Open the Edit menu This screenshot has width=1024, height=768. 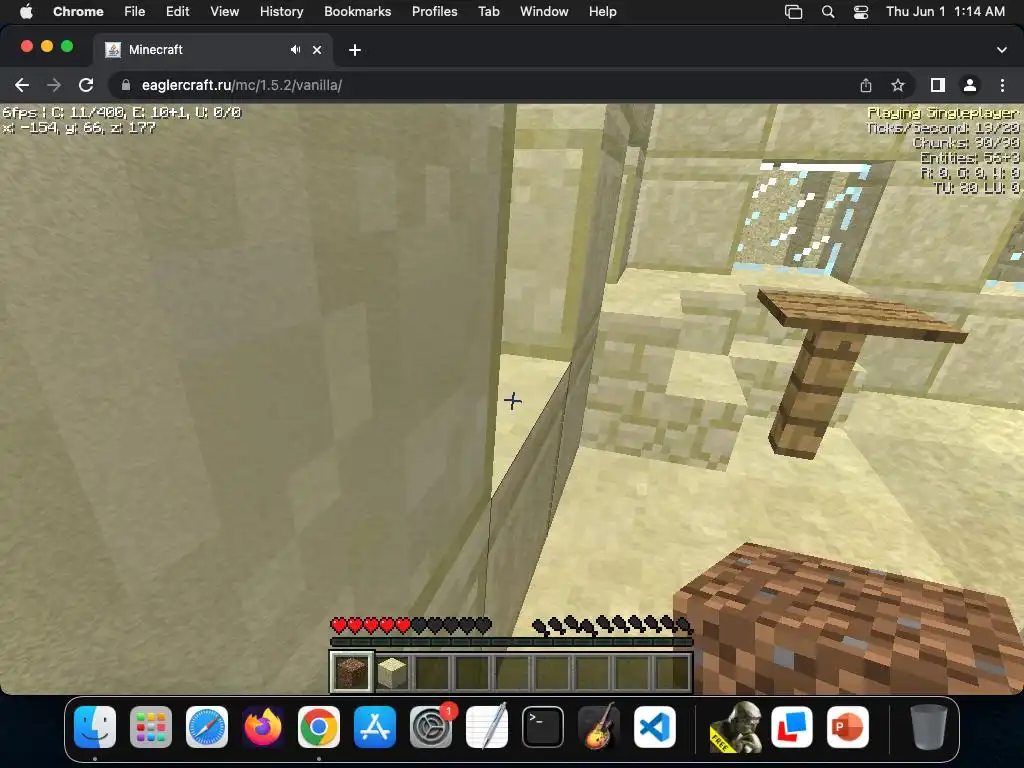(177, 11)
